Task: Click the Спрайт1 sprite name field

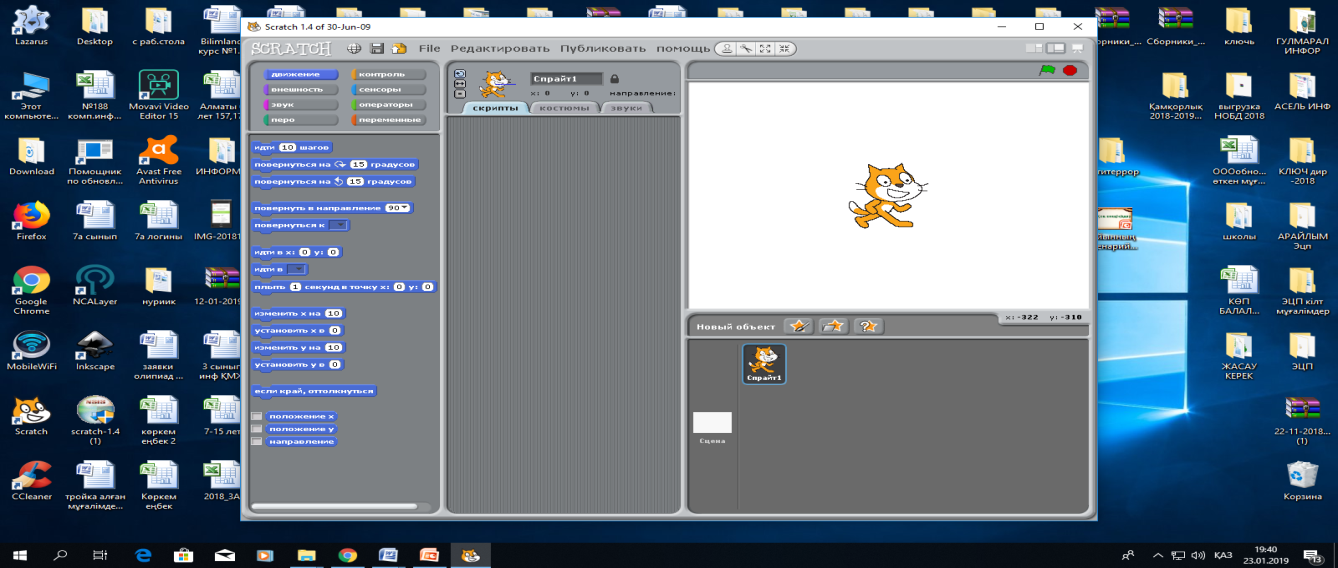Action: pyautogui.click(x=566, y=78)
